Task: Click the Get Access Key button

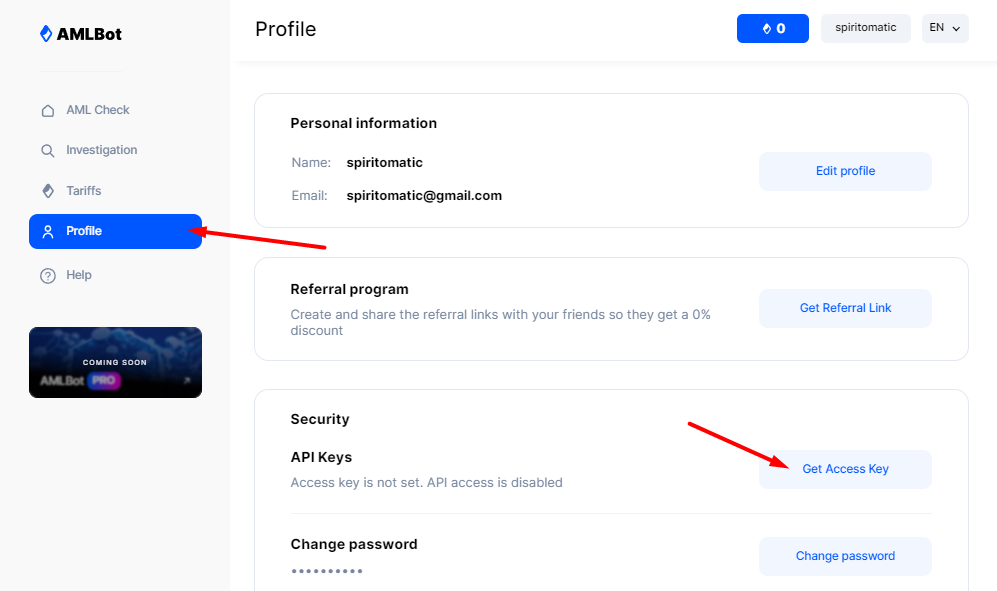Action: tap(845, 469)
